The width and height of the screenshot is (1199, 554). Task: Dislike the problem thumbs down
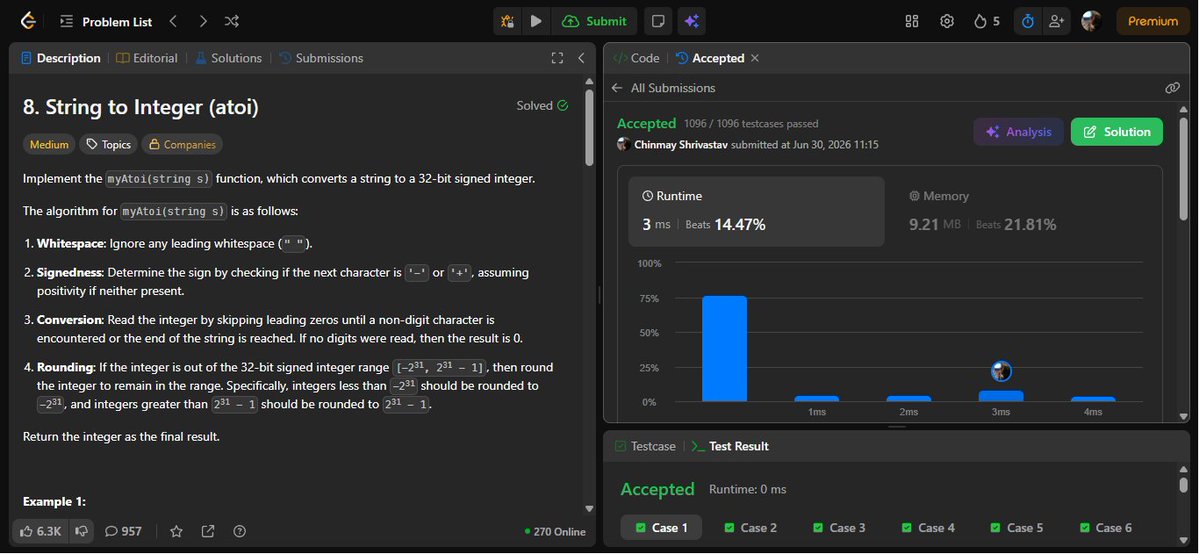tap(82, 531)
